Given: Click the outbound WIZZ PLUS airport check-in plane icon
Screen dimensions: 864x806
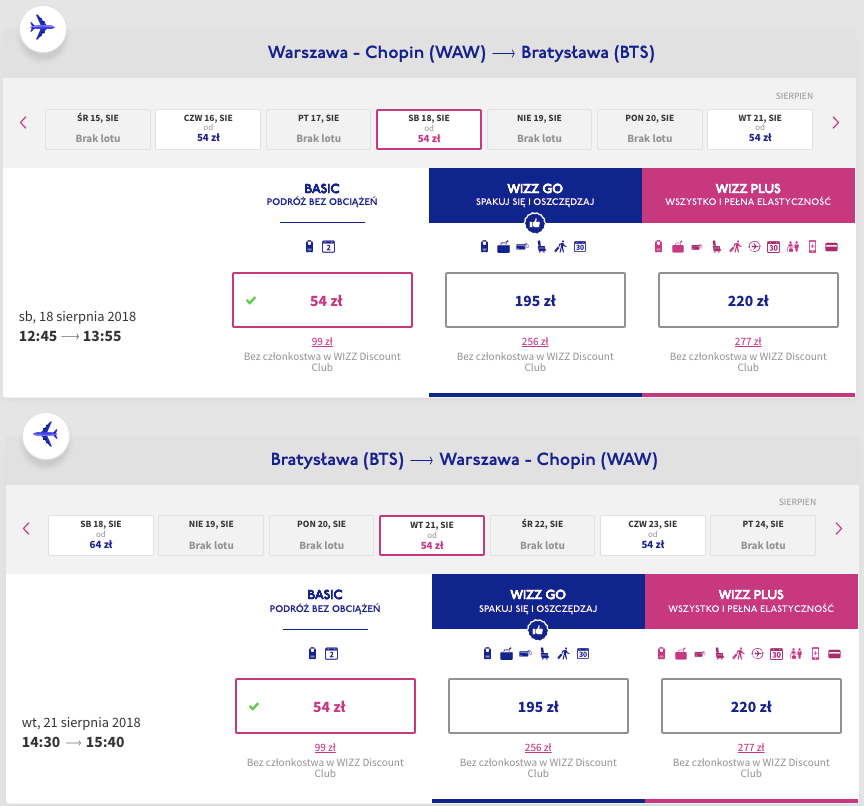Looking at the screenshot, I should (x=754, y=247).
